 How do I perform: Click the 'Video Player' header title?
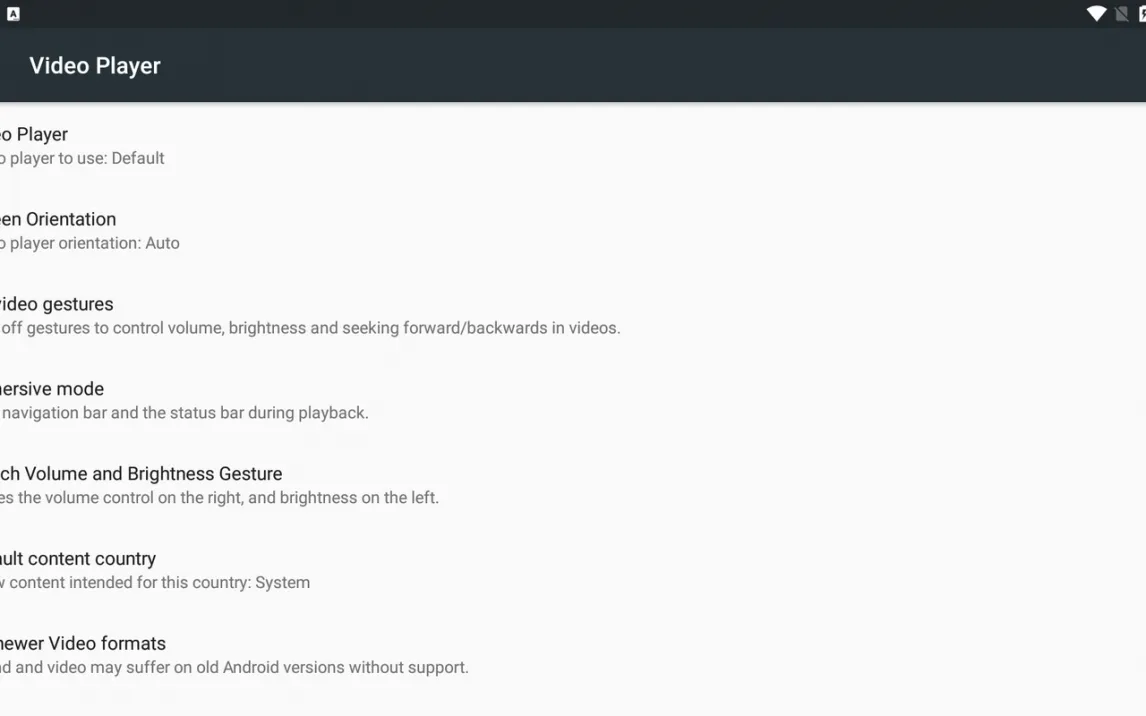coord(95,66)
